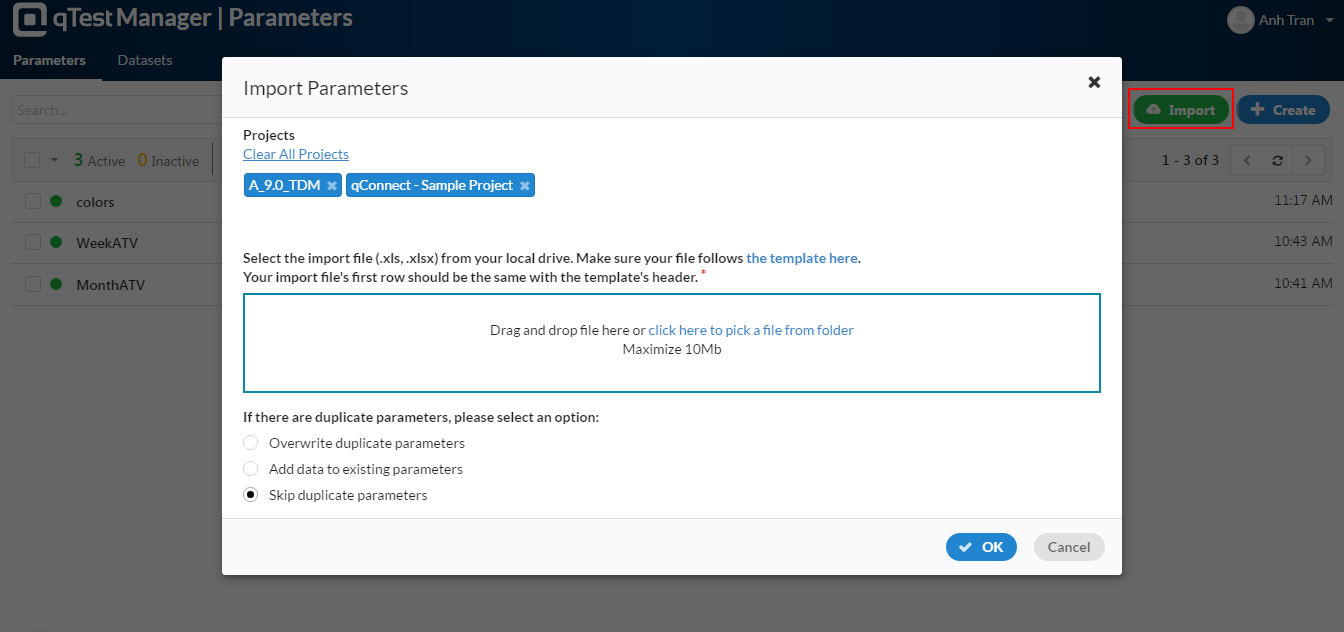Viewport: 1344px width, 632px height.
Task: Click the Import button behind dialog
Action: (1181, 110)
